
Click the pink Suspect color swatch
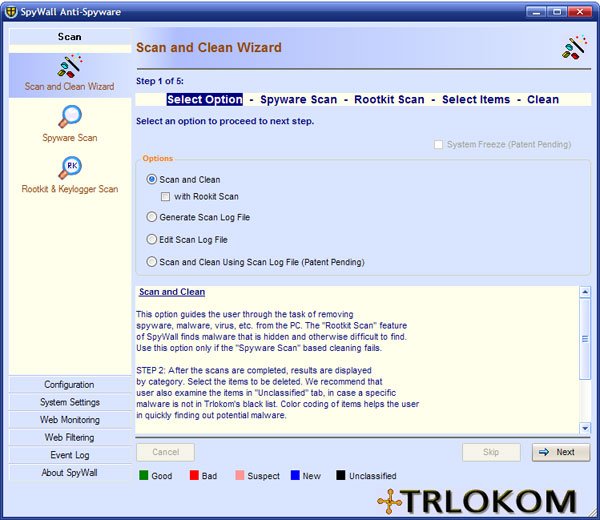coord(240,475)
